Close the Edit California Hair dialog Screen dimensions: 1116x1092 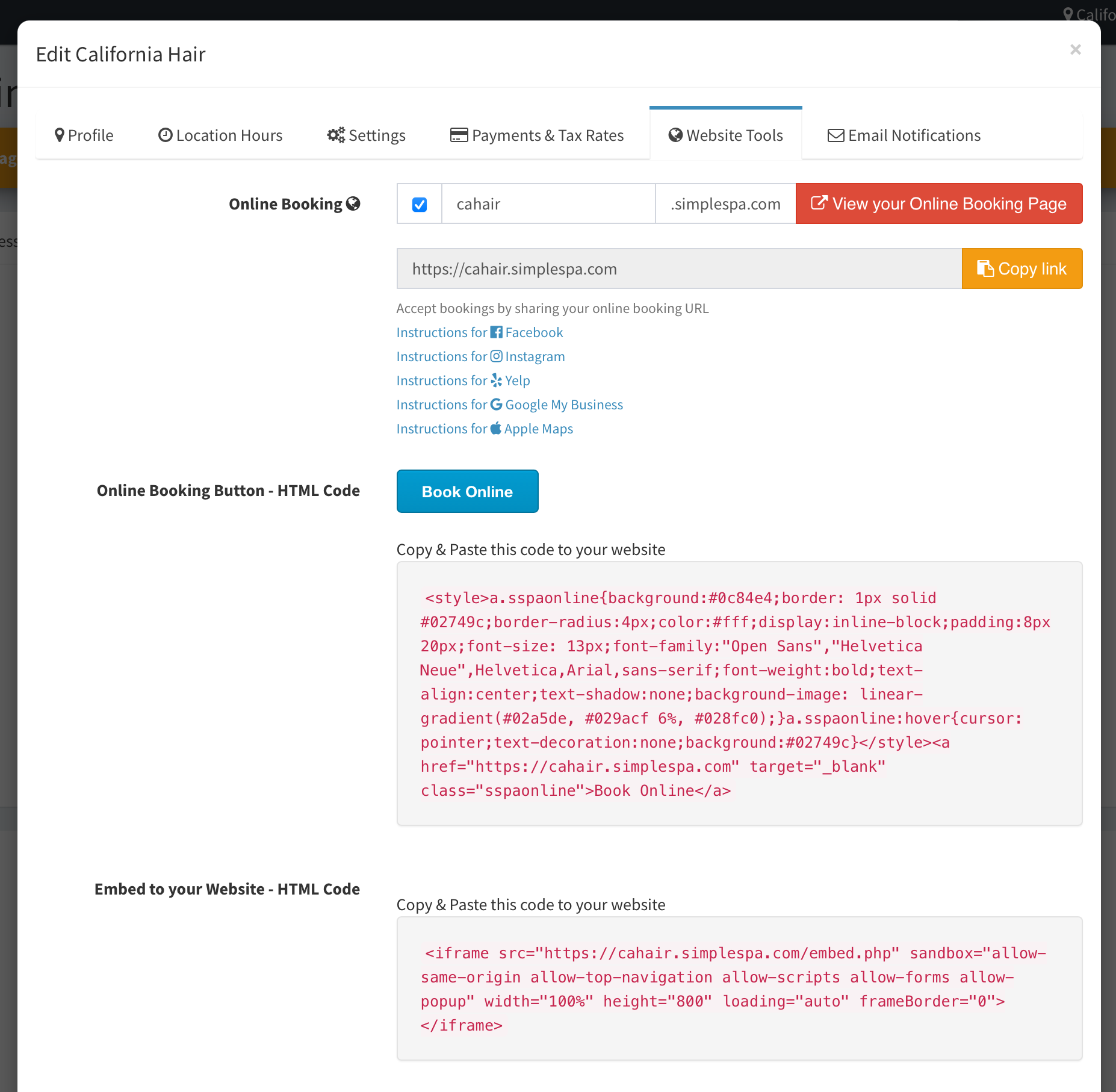tap(1075, 50)
